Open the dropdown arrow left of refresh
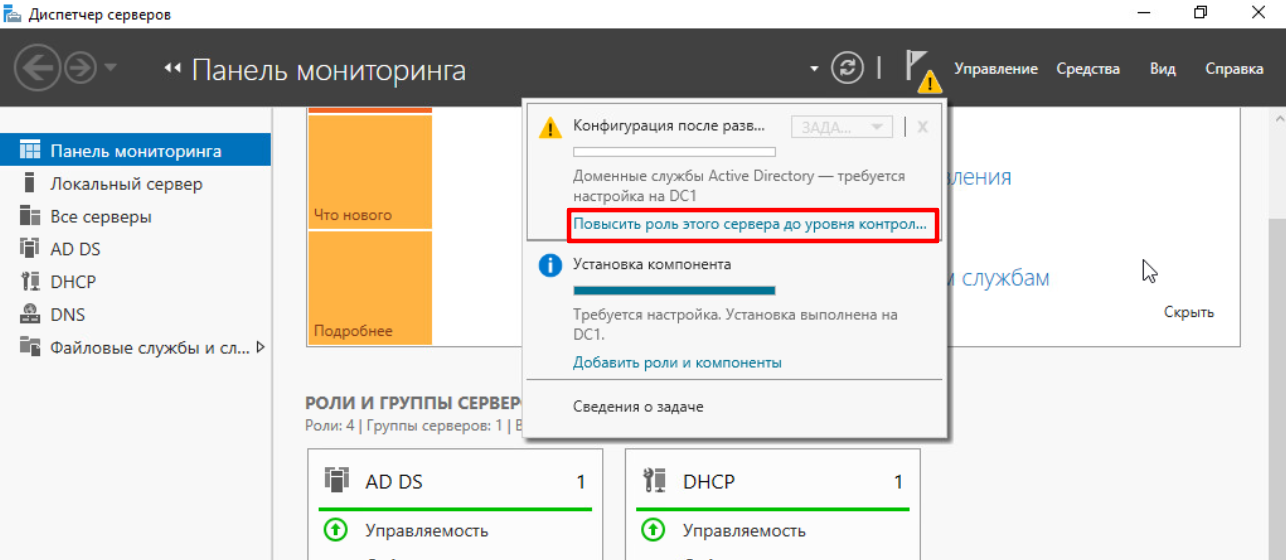This screenshot has width=1286, height=560. pos(814,69)
